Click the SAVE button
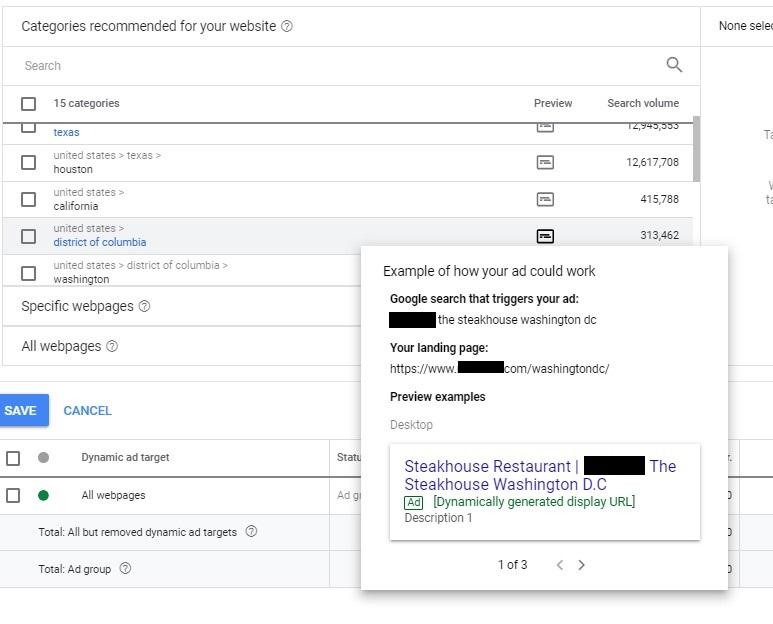 (x=23, y=410)
